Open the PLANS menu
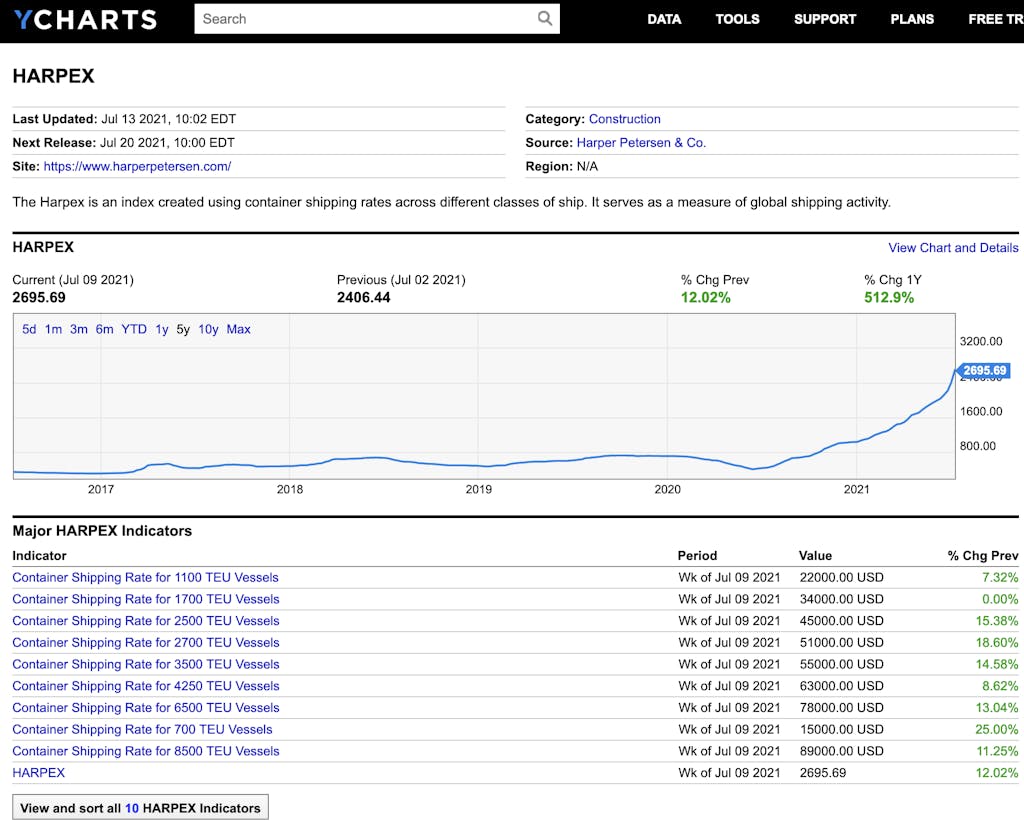 point(912,19)
